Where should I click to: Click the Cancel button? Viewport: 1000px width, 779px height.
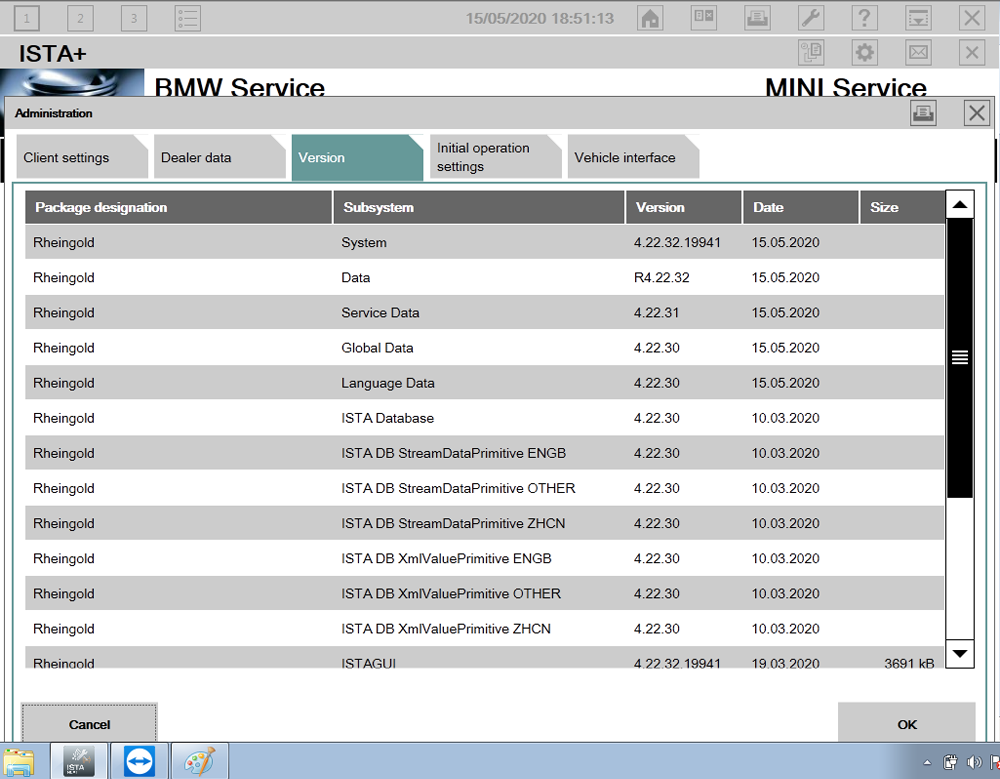(x=89, y=724)
